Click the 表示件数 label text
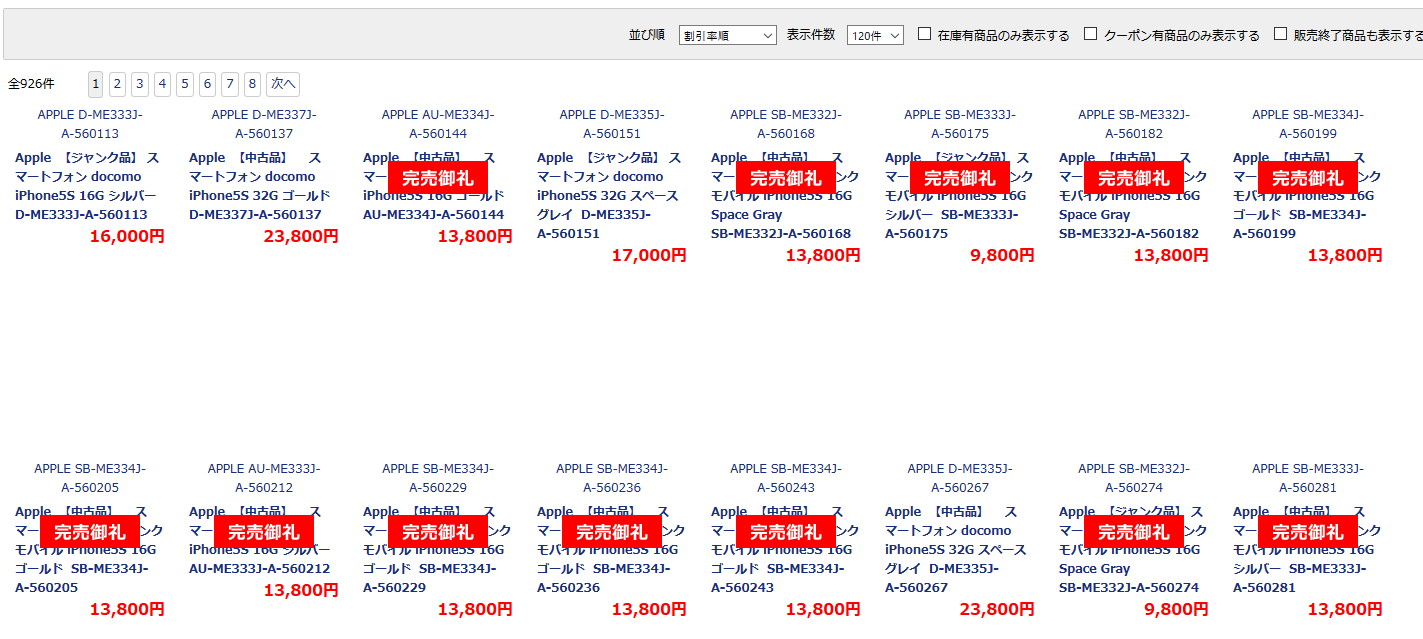The image size is (1423, 639). pos(811,35)
